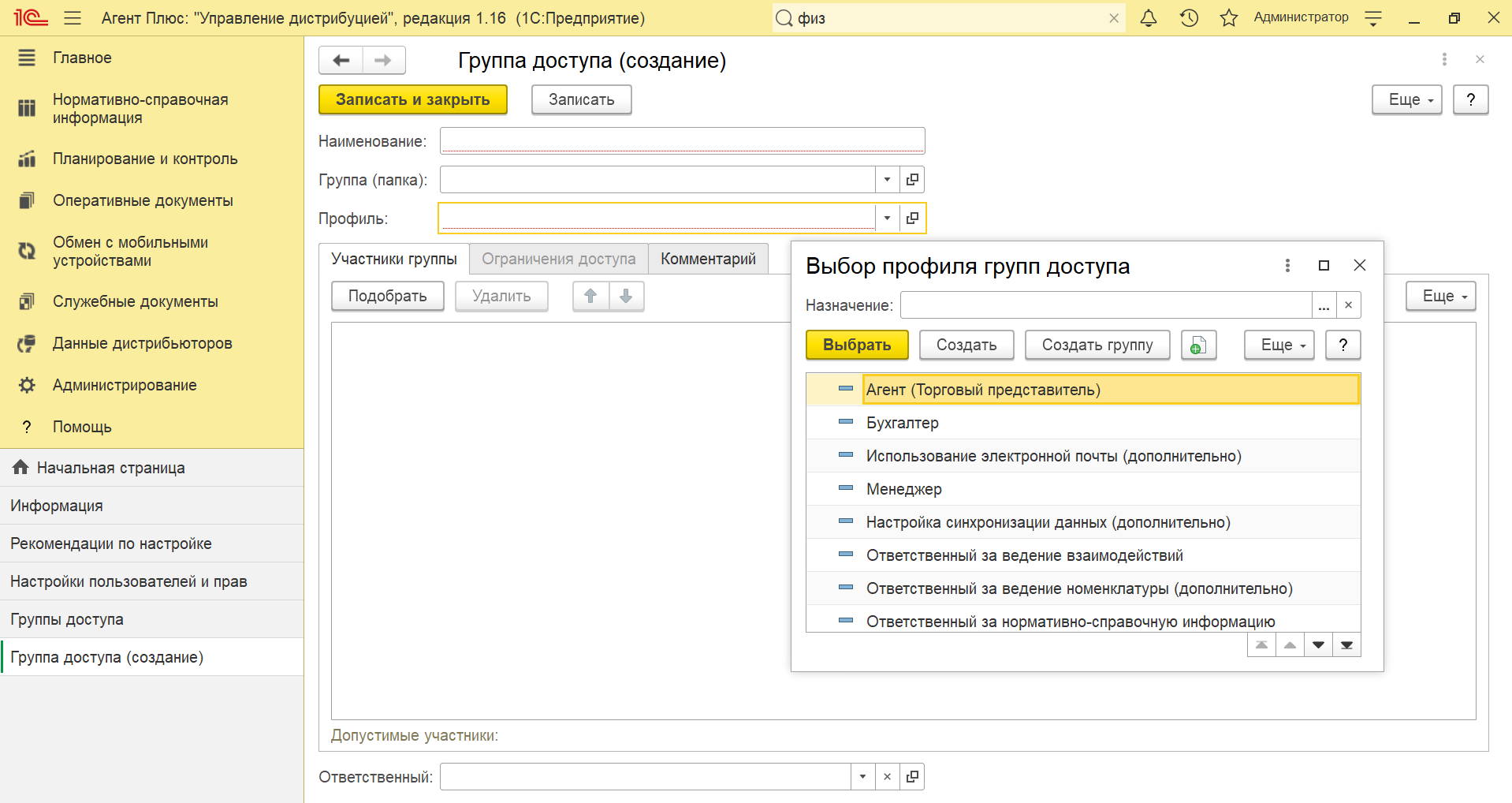Click Выбрать in profile dialog

[857, 345]
